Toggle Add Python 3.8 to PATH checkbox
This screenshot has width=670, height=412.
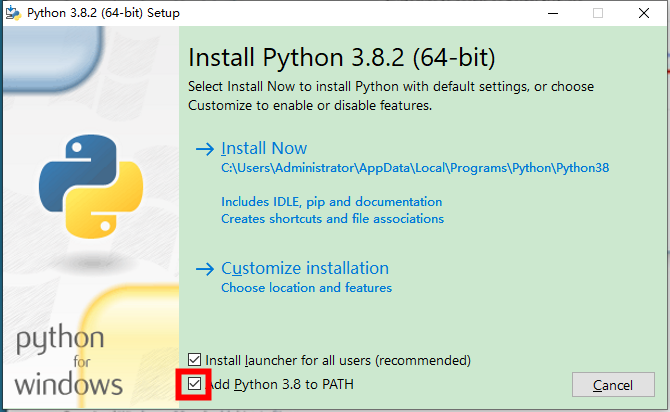194,384
